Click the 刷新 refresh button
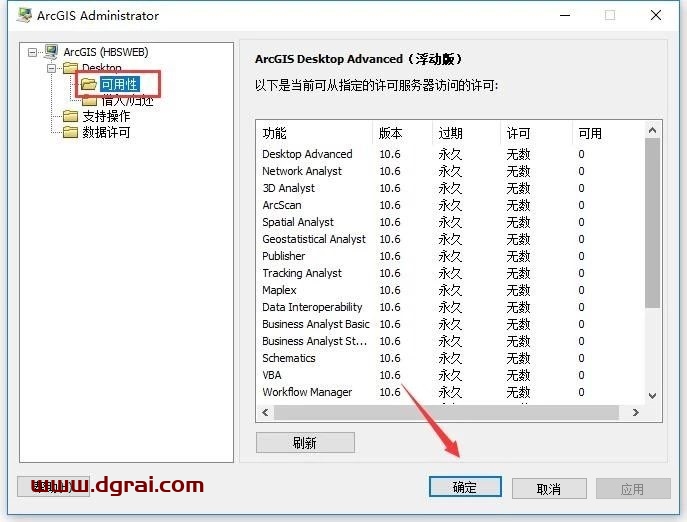The height and width of the screenshot is (522, 687). tap(305, 443)
